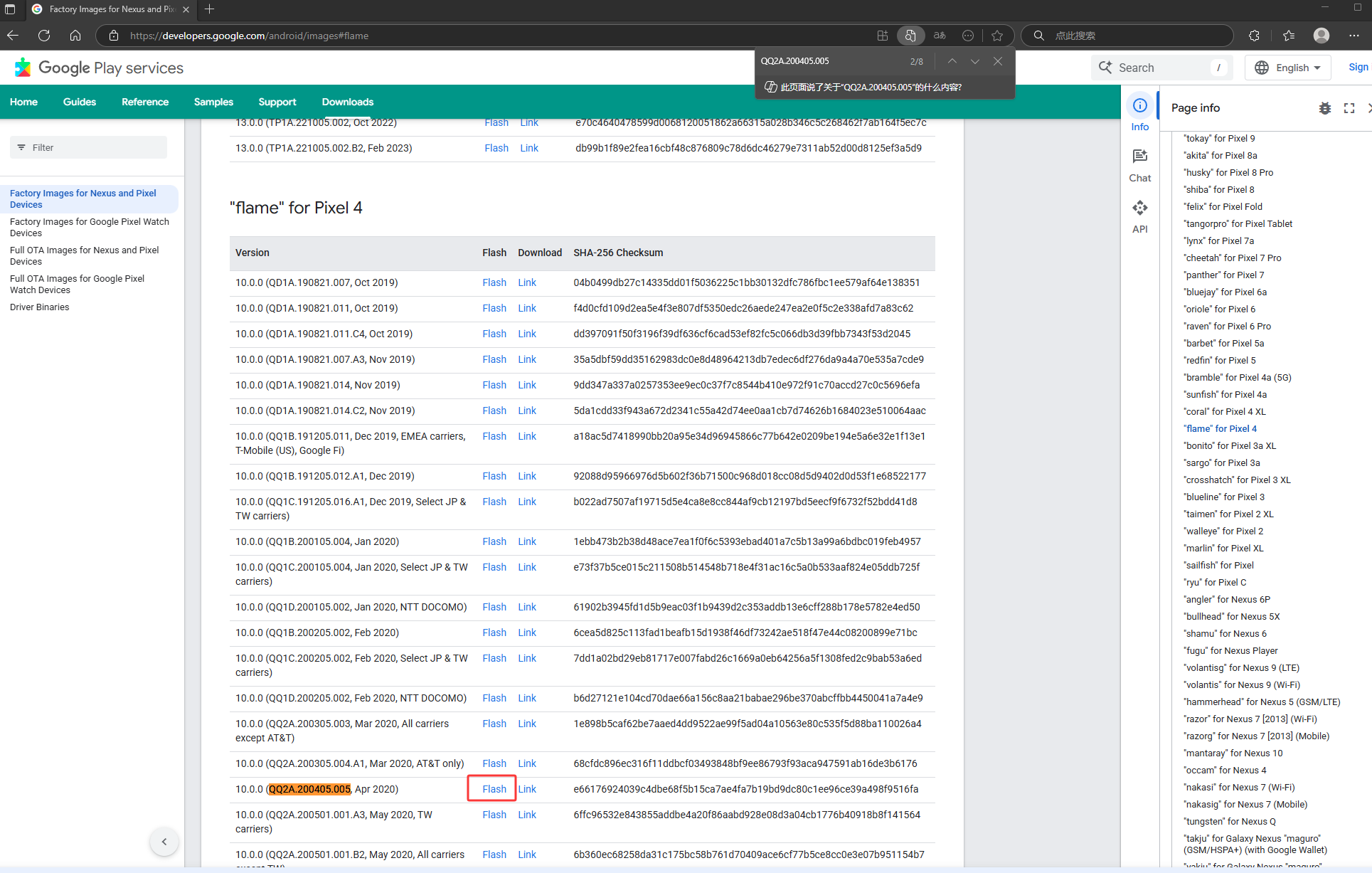Screen dimensions: 1372x873
Task: Open the Reference tab
Action: point(145,102)
